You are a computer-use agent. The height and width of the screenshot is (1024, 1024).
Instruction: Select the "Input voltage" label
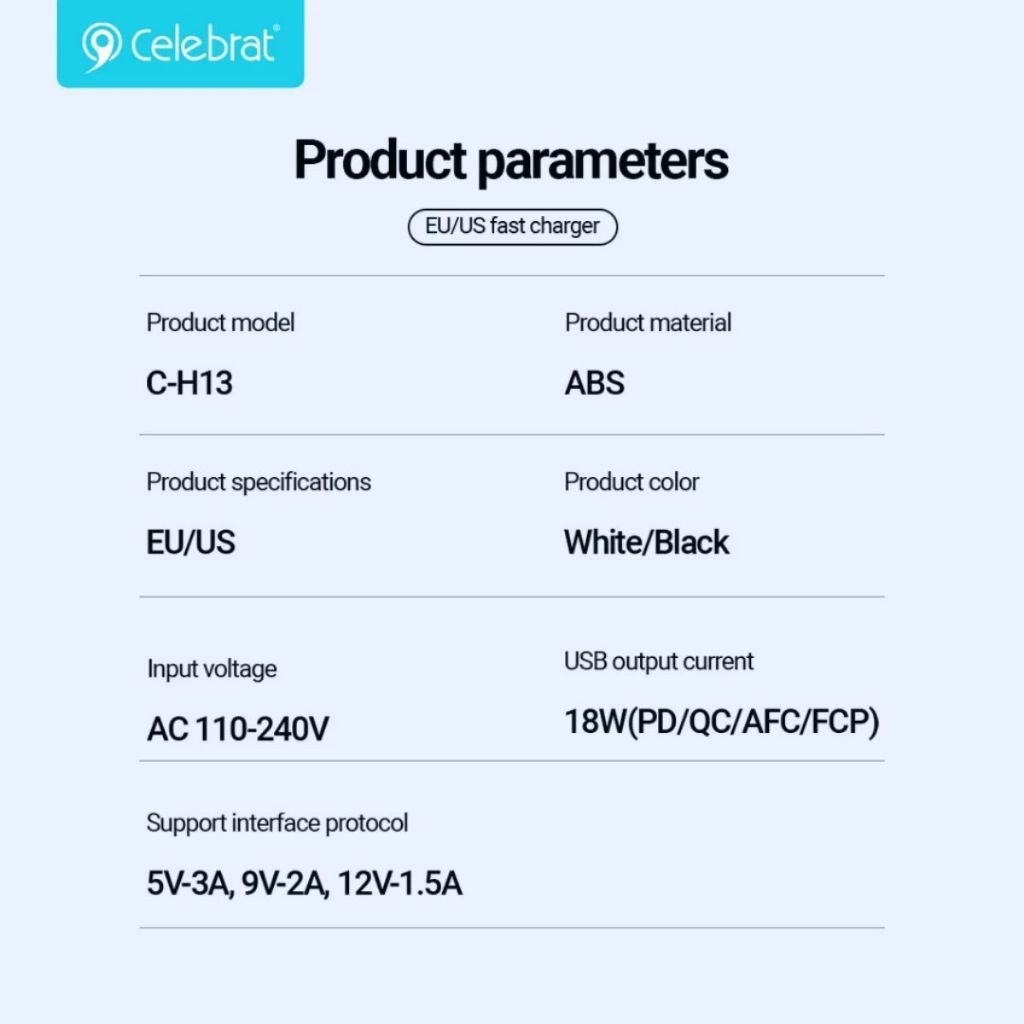pyautogui.click(x=211, y=669)
